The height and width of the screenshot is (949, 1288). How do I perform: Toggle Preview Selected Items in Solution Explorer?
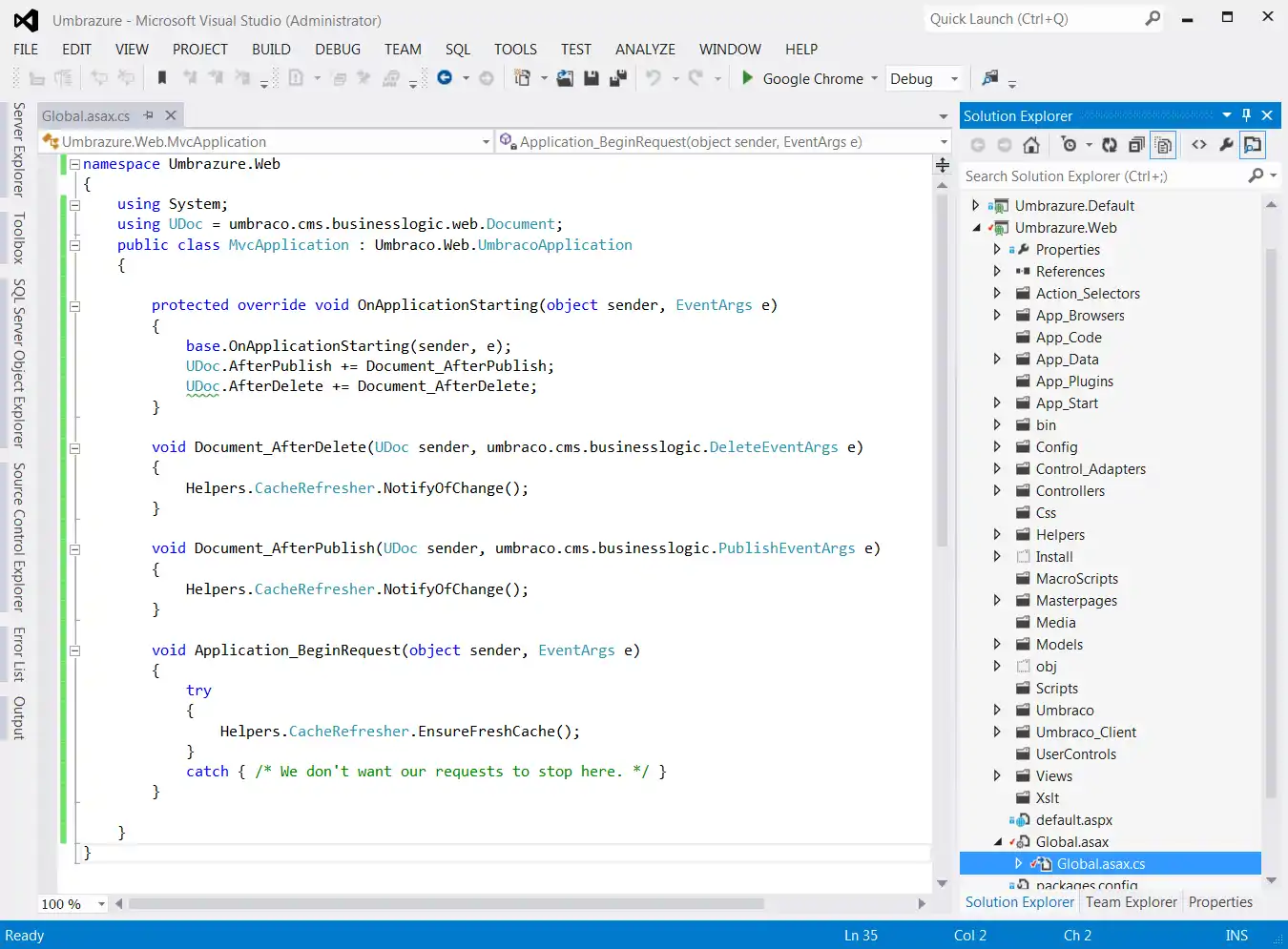click(1253, 145)
